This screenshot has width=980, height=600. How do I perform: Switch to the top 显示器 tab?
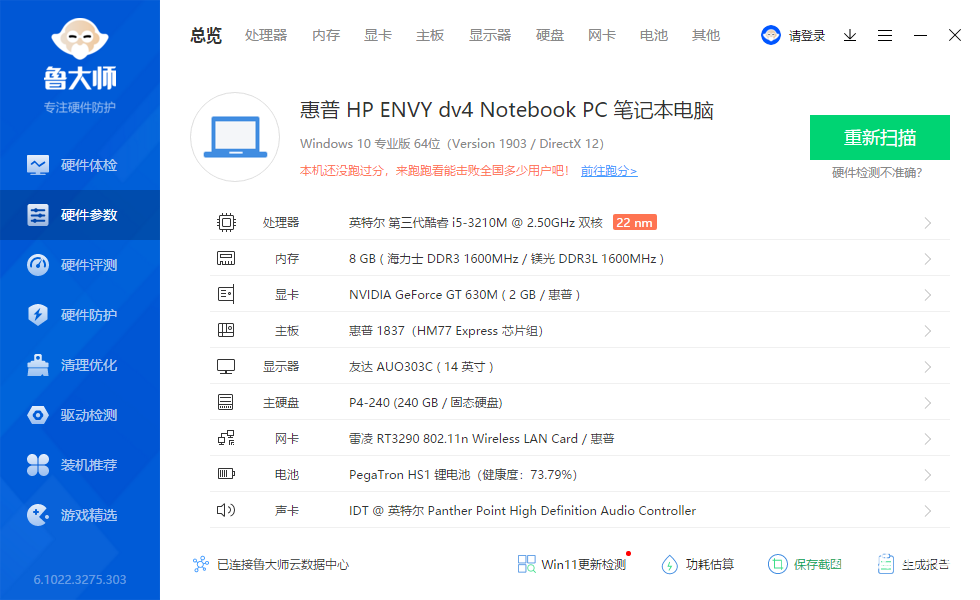coord(490,35)
